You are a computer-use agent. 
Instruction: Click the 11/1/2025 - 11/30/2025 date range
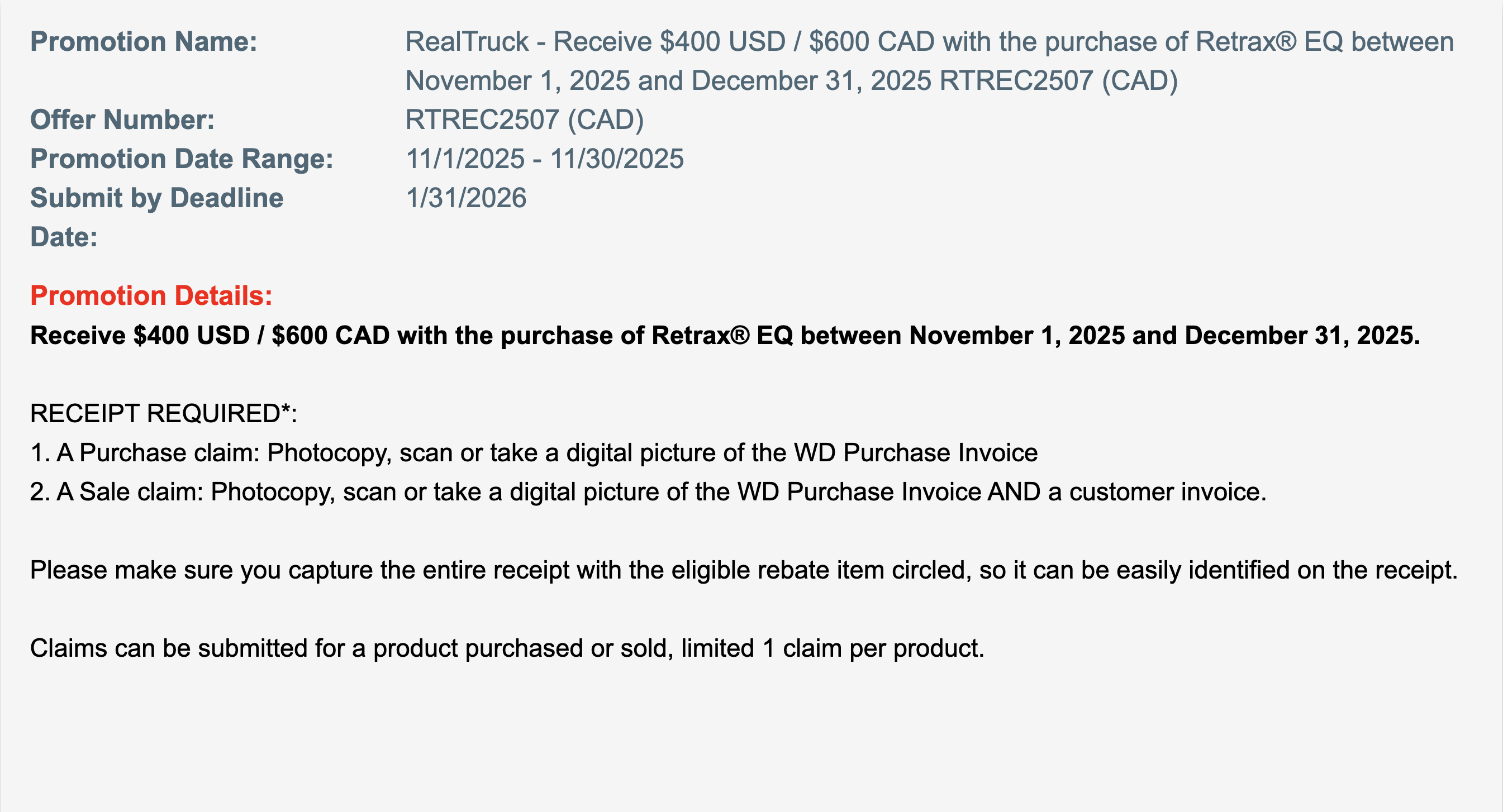click(x=544, y=159)
